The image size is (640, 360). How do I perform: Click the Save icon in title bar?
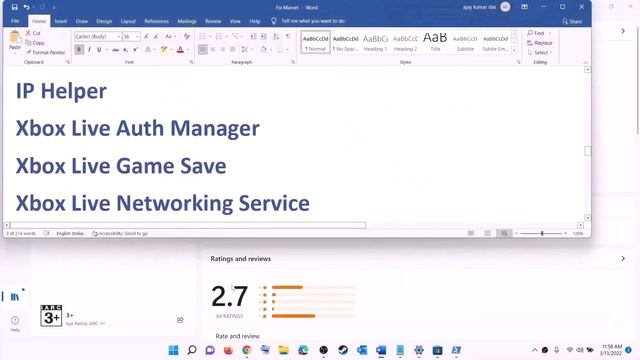click(x=14, y=7)
